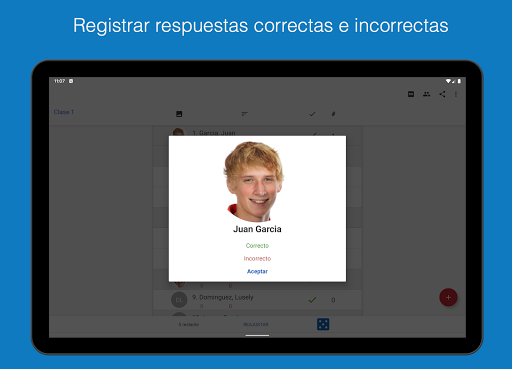
Task: Tap the DL avatar circle of Dominguez
Action: [179, 300]
